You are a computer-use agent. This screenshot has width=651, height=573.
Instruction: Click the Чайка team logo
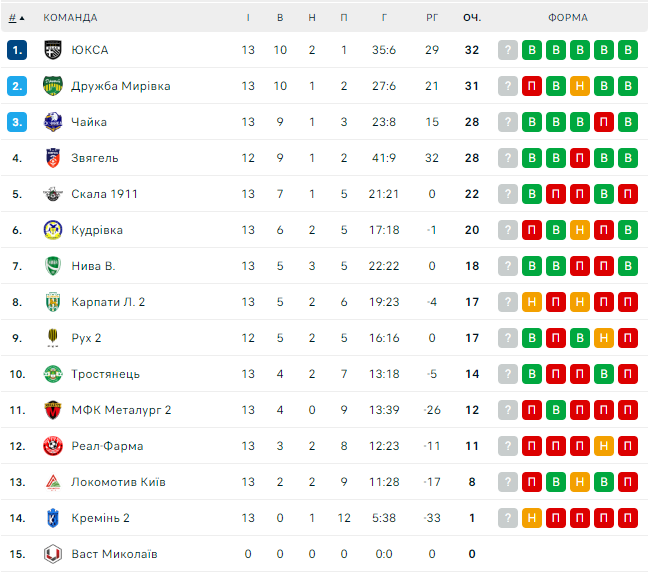pyautogui.click(x=53, y=122)
